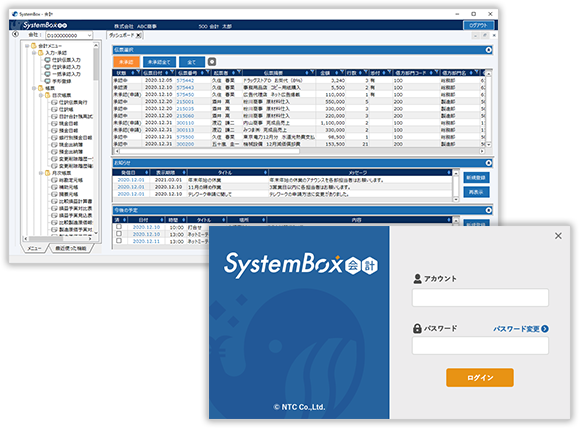Screen dimensions: 579x428
Task: Check the 済 box for 10:00 schedule row
Action: coord(119,227)
